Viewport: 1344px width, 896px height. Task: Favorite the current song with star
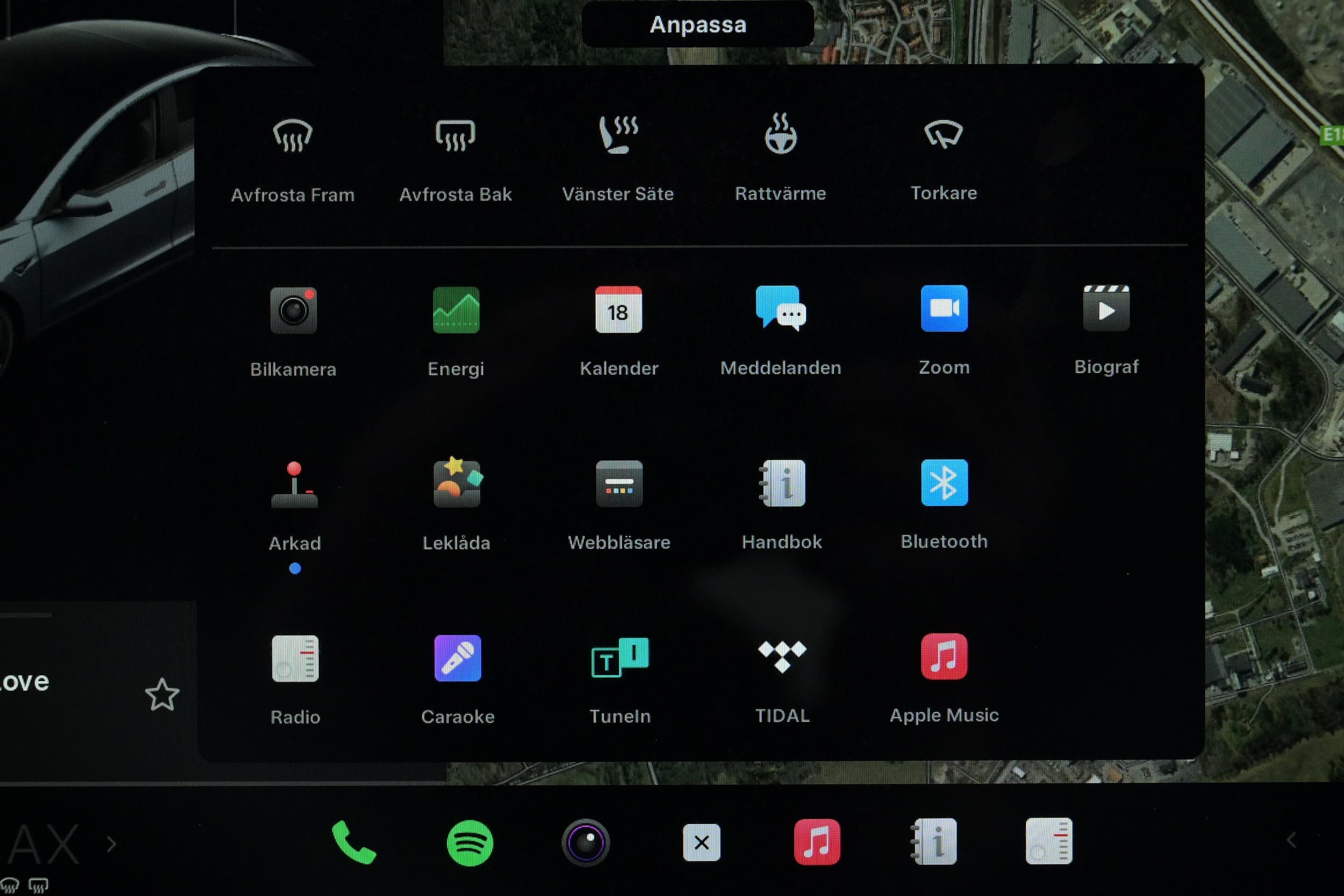[x=162, y=695]
